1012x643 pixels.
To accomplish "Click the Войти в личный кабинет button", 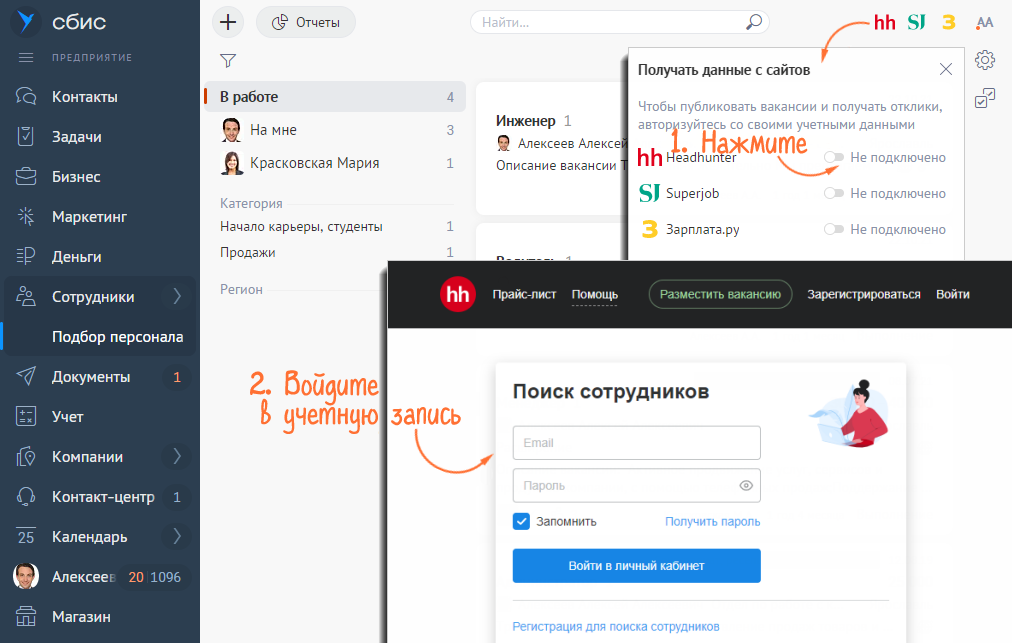I will [636, 566].
